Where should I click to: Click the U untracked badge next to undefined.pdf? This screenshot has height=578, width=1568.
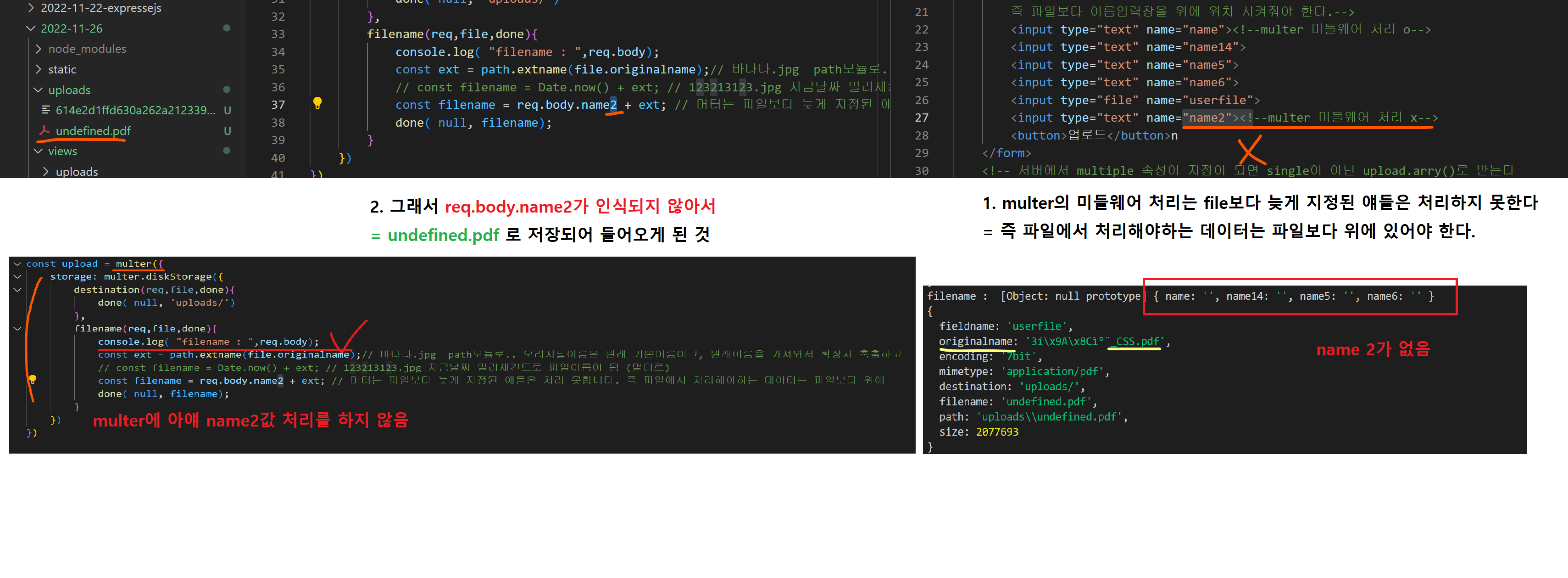point(227,130)
